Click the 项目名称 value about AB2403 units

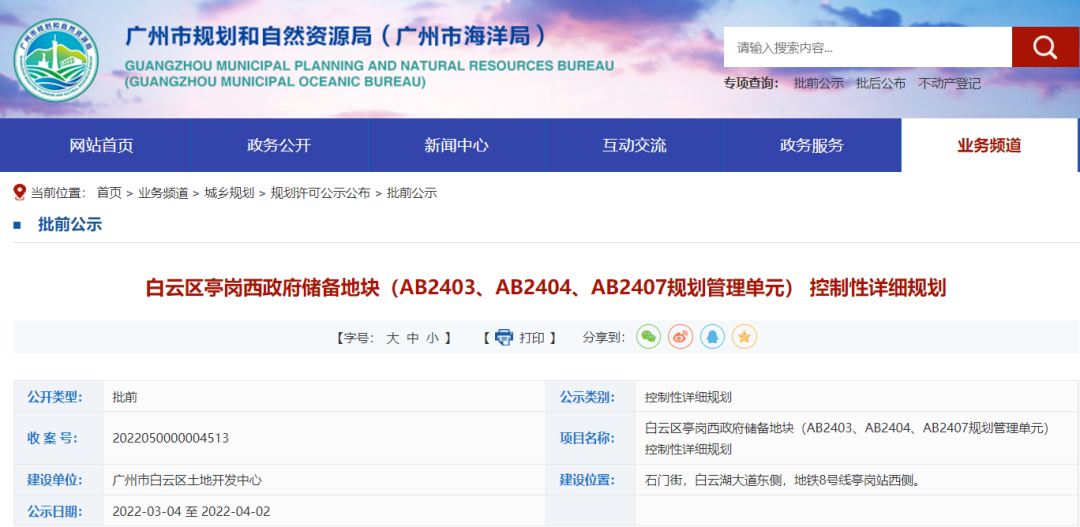pos(847,438)
